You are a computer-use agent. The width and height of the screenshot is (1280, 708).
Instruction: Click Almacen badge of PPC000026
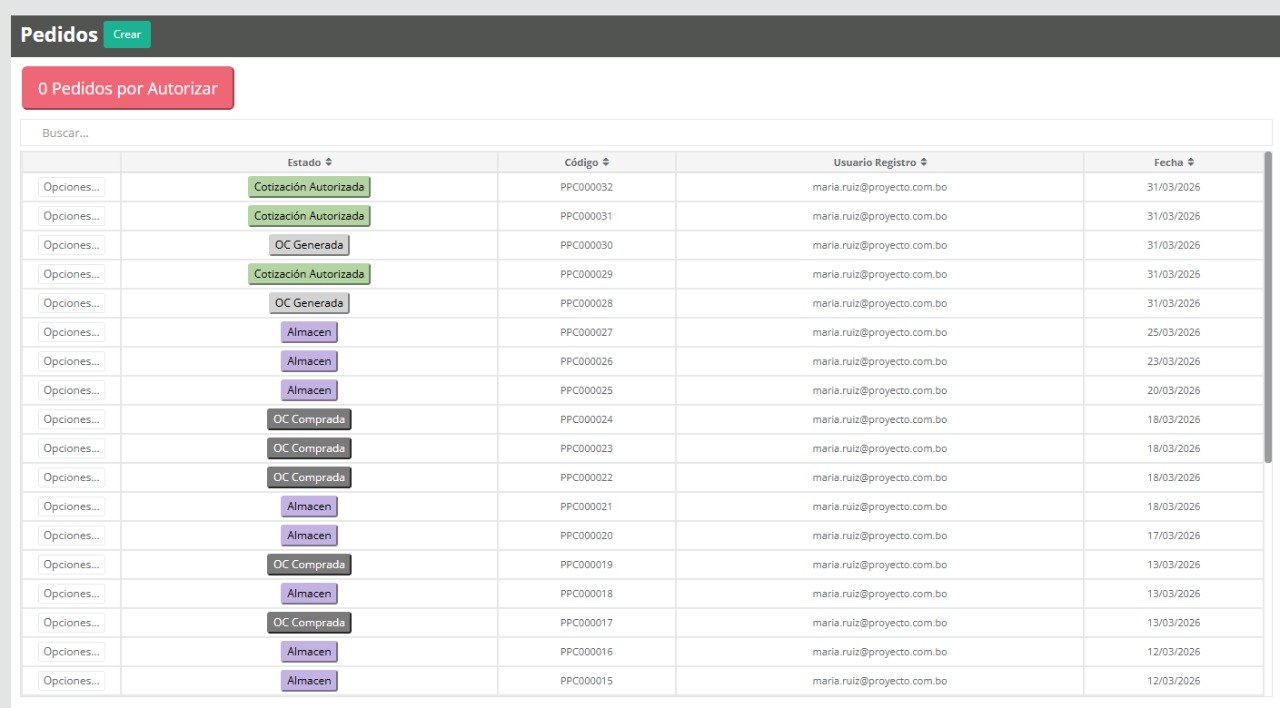click(x=309, y=361)
